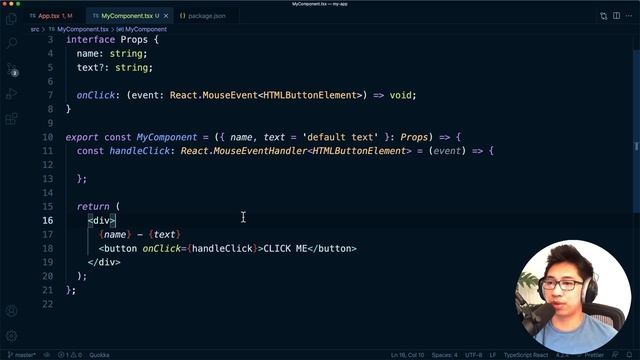
Task: Click 'name: string;' on line 4
Action: [x=112, y=53]
